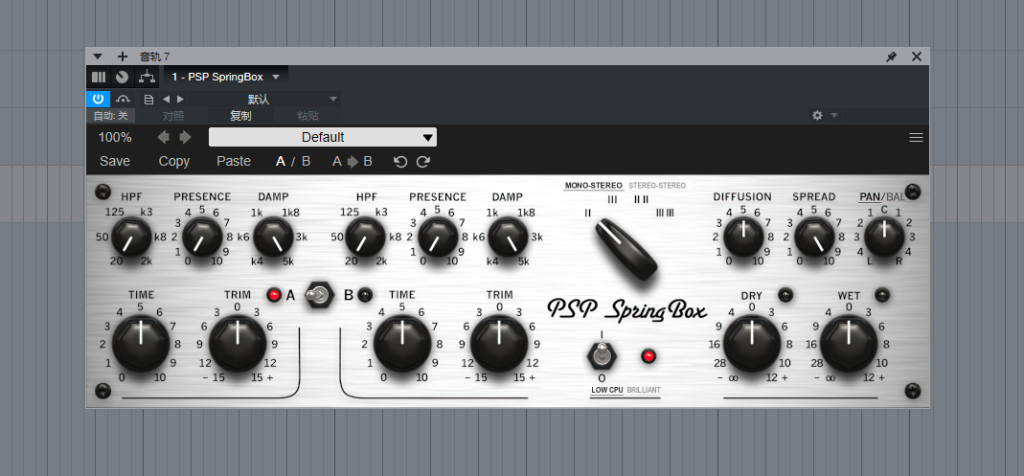Toggle the WET mute LED

click(883, 295)
